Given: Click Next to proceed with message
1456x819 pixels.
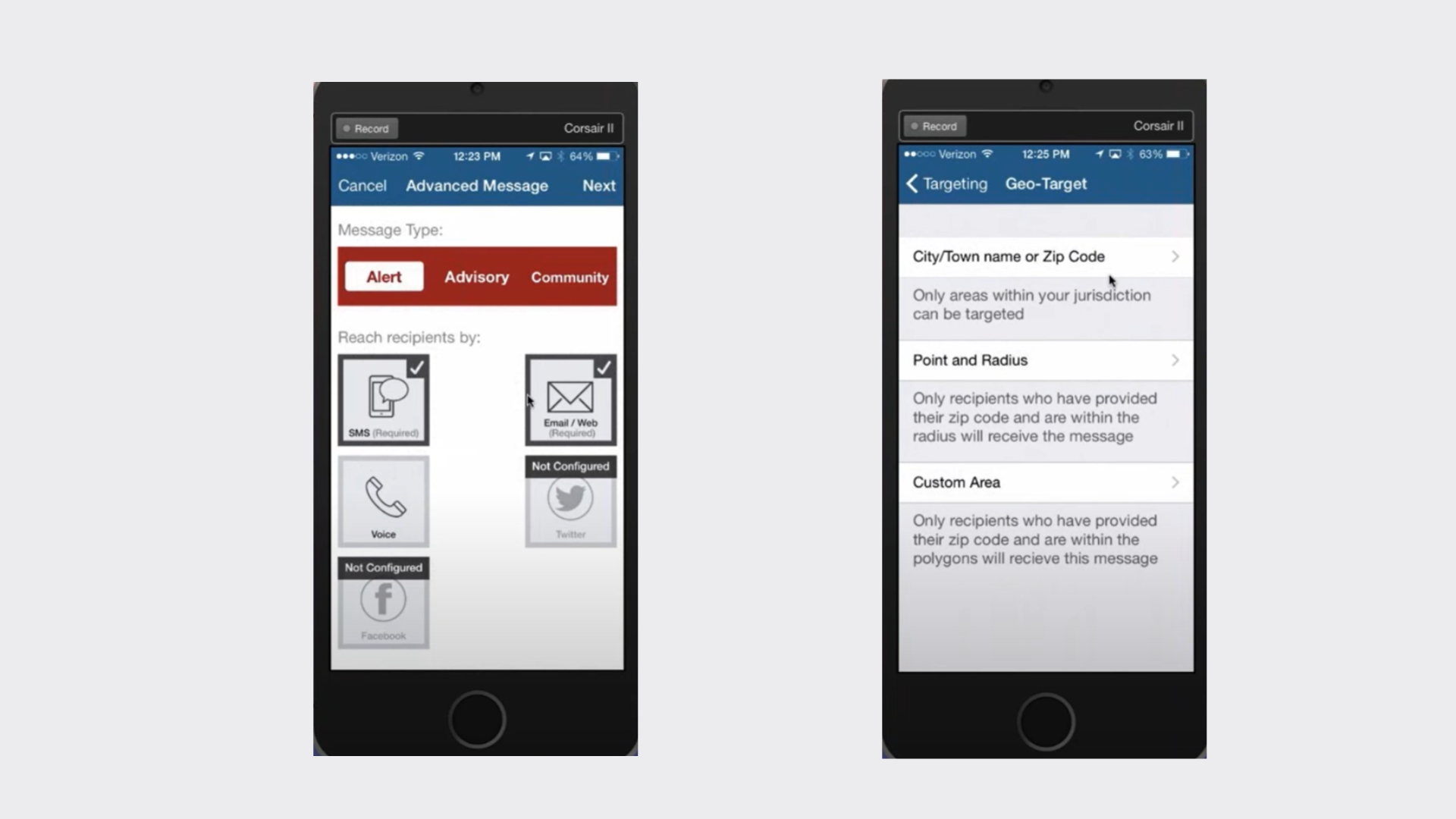Looking at the screenshot, I should tap(598, 184).
